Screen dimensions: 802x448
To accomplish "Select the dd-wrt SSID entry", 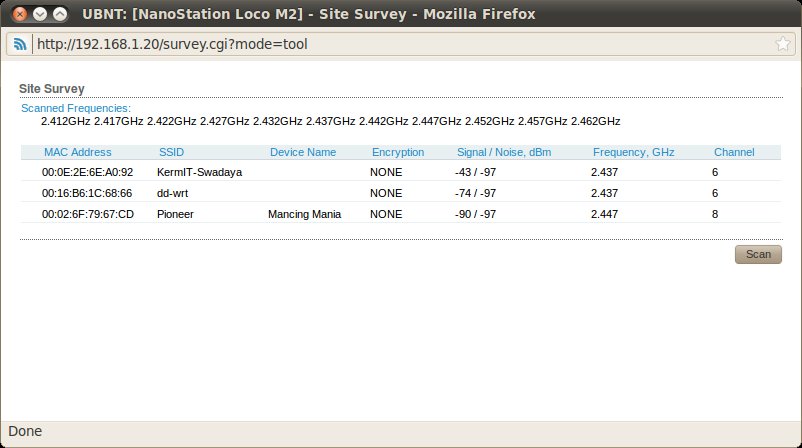I will click(173, 193).
